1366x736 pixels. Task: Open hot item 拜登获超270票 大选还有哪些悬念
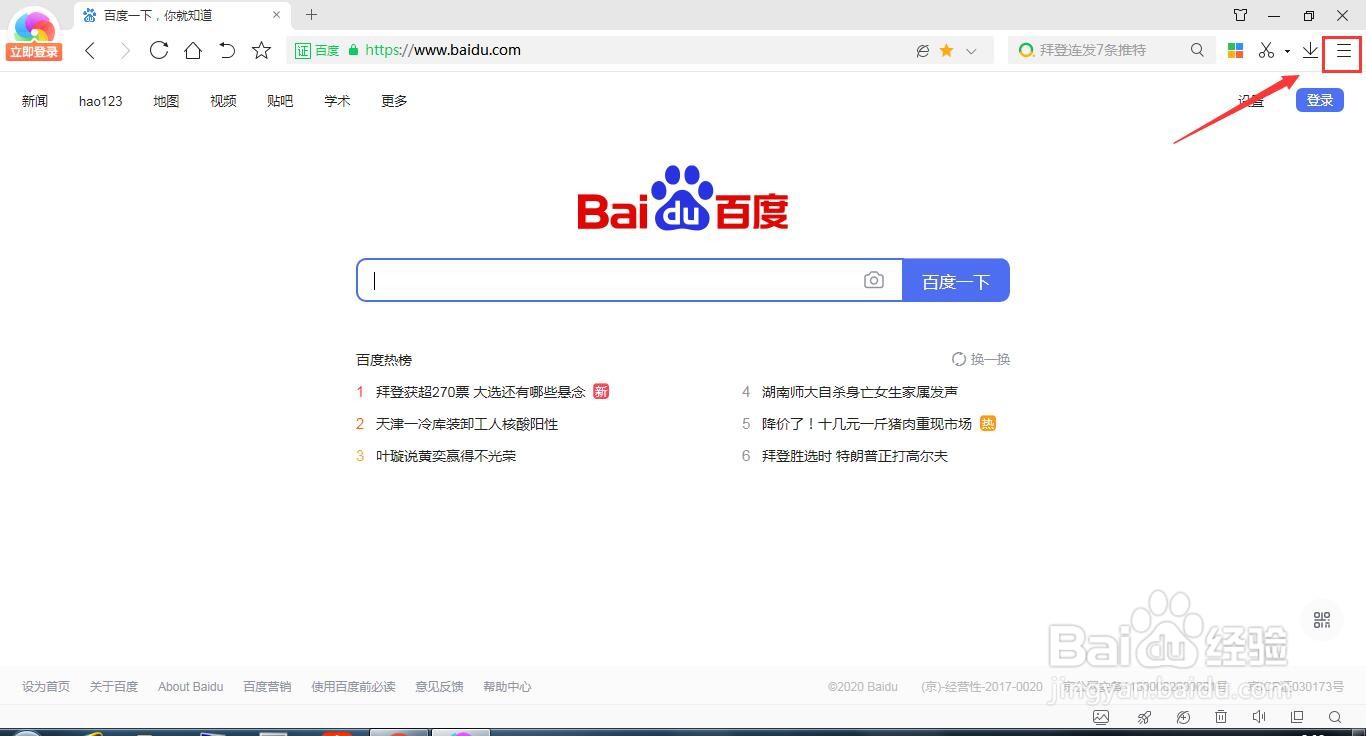point(480,392)
